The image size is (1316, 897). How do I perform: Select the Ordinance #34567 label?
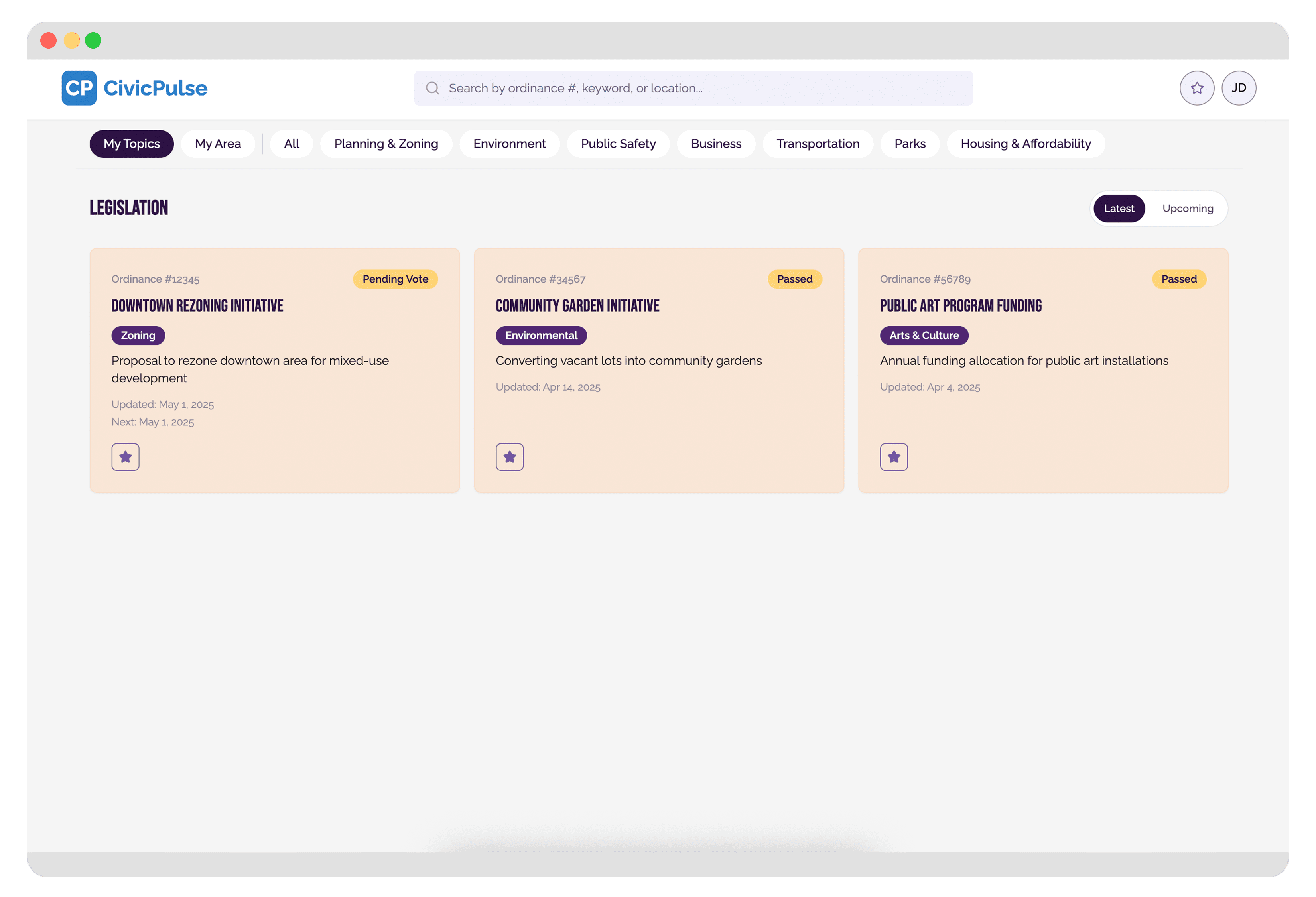coord(540,279)
